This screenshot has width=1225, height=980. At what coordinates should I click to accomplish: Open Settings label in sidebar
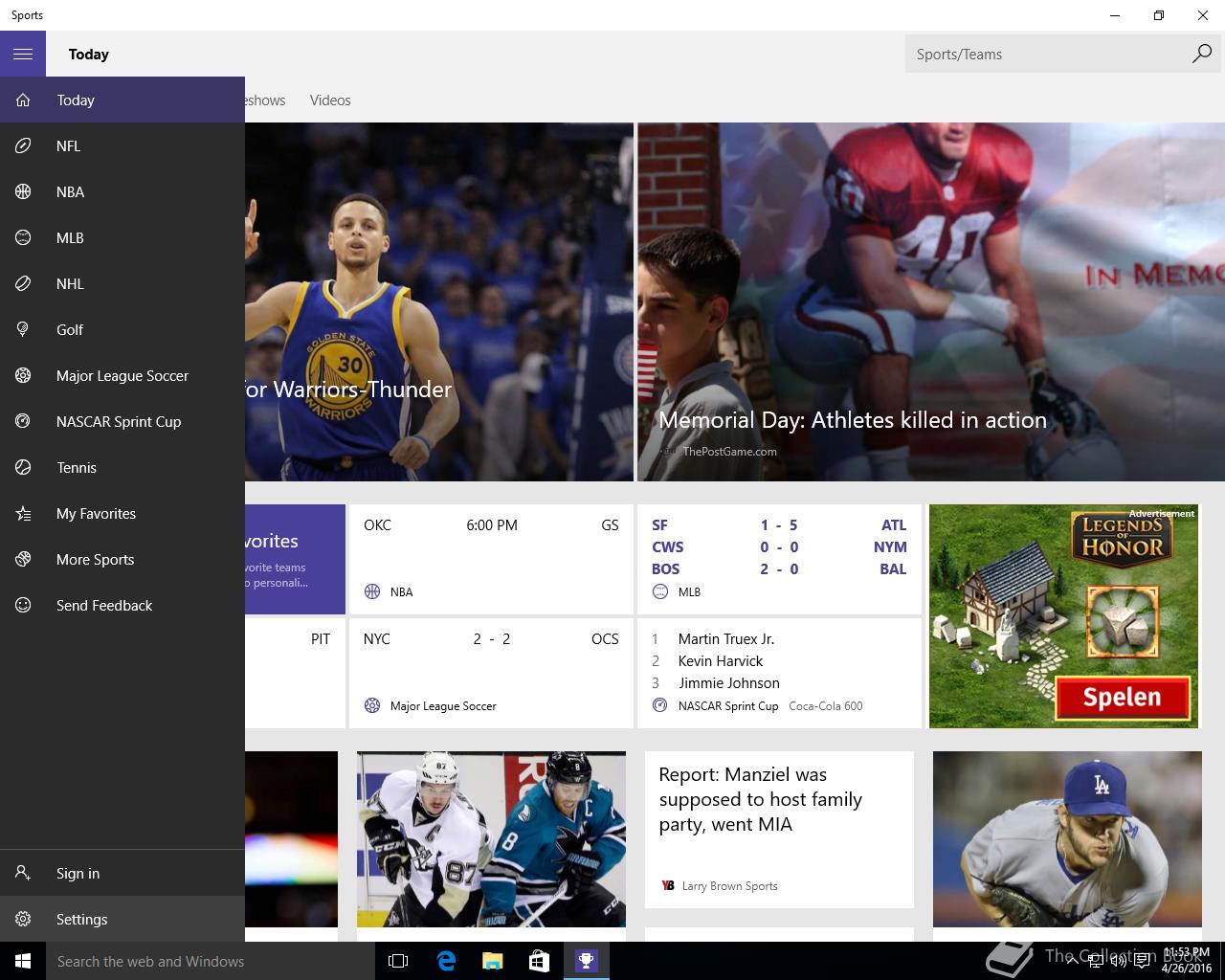[81, 919]
